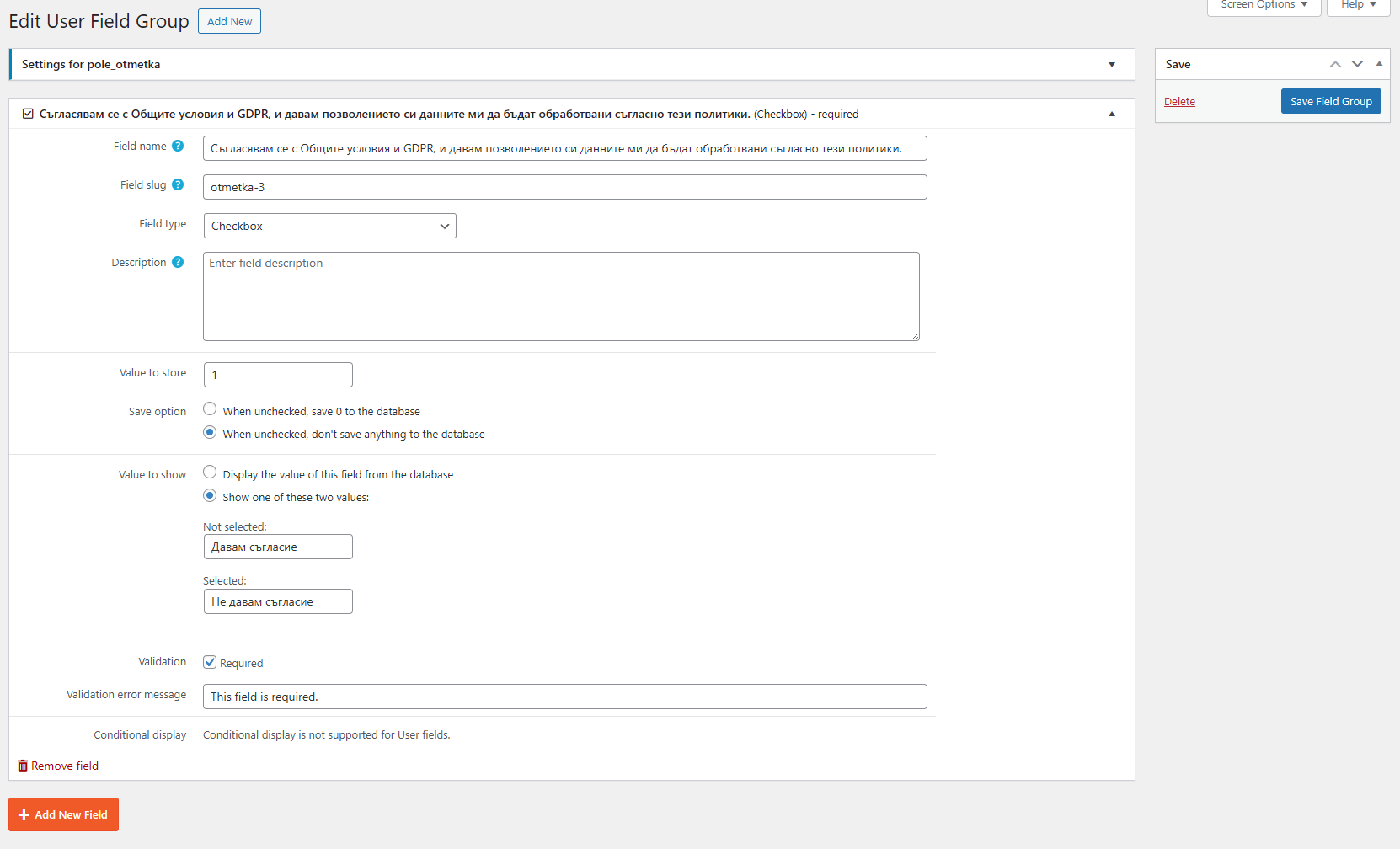
Task: Select "When unchecked, save 0" radio option
Action: (x=210, y=409)
